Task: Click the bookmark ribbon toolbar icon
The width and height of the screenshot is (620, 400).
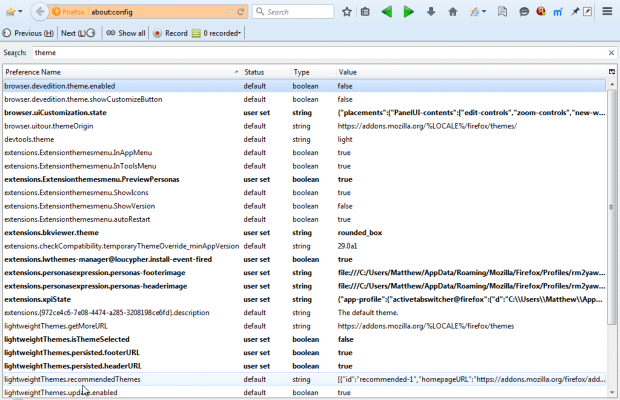Action: point(503,12)
